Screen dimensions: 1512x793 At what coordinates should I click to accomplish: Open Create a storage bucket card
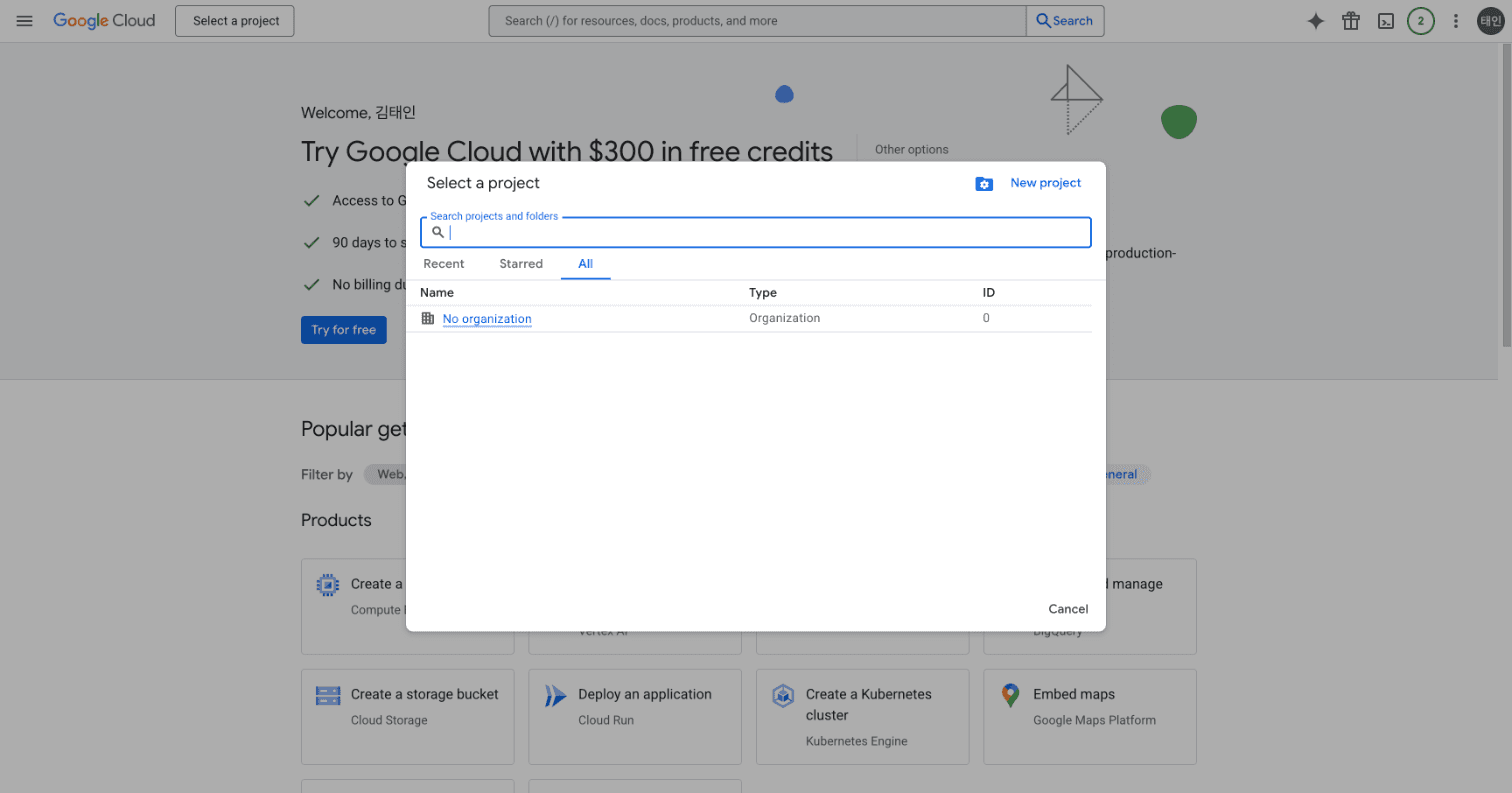click(408, 717)
